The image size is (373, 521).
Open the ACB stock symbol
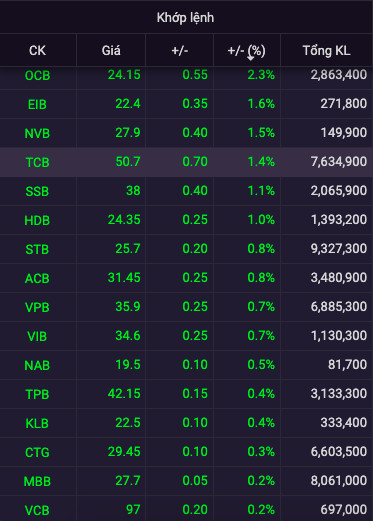coord(37,278)
